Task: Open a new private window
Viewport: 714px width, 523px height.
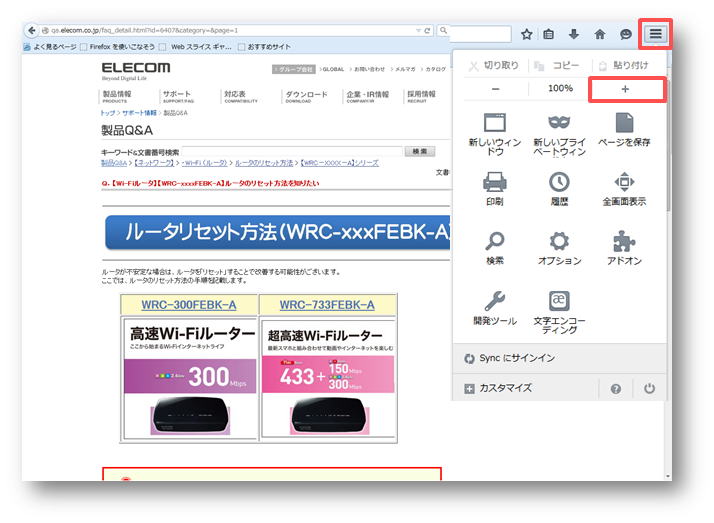Action: coord(559,134)
